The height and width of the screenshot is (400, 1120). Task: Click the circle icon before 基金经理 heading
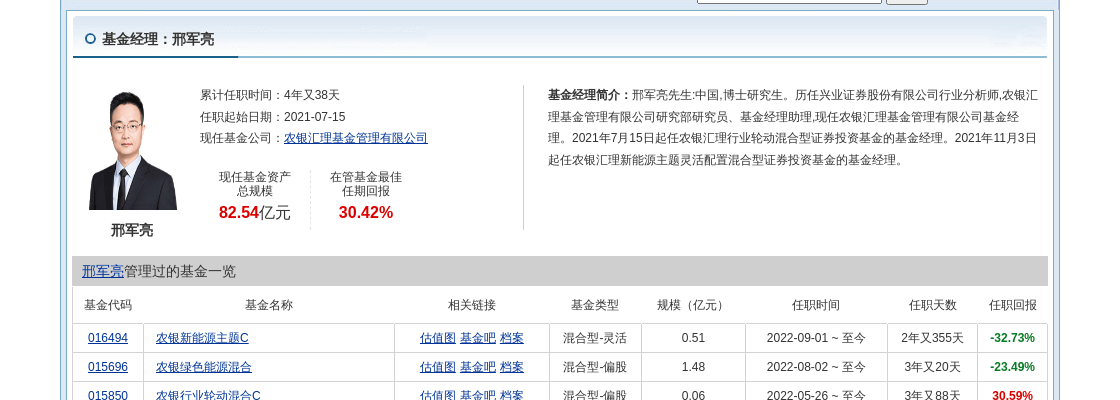(x=90, y=39)
